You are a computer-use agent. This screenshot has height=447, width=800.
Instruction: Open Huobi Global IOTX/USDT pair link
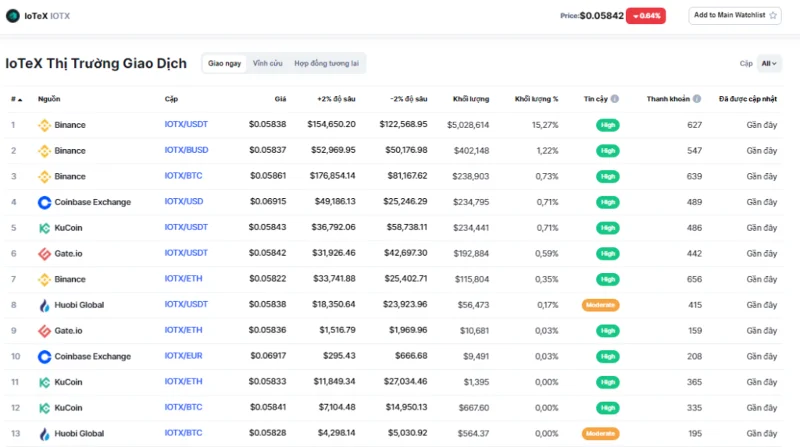186,304
